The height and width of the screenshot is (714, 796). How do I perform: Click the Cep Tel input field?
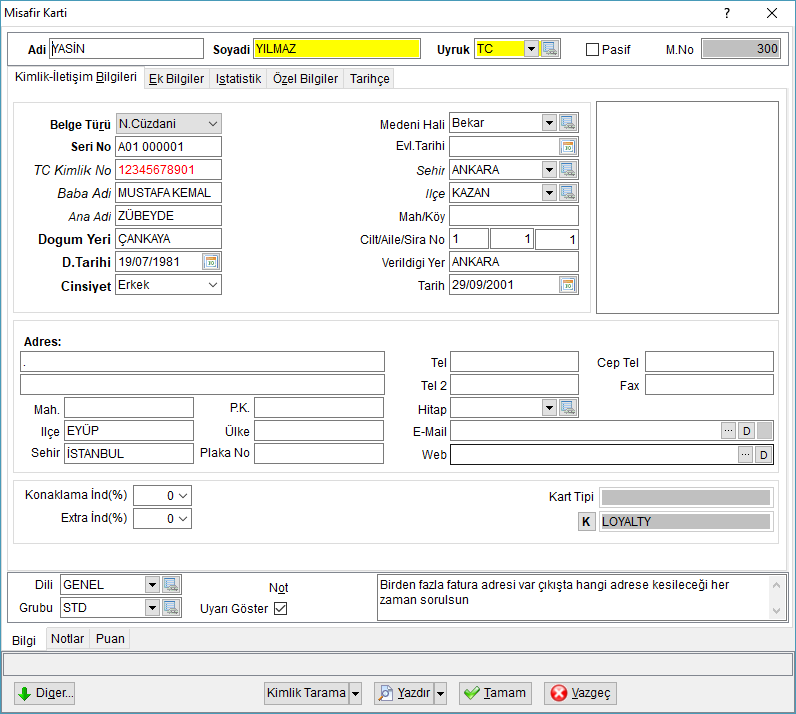(709, 362)
